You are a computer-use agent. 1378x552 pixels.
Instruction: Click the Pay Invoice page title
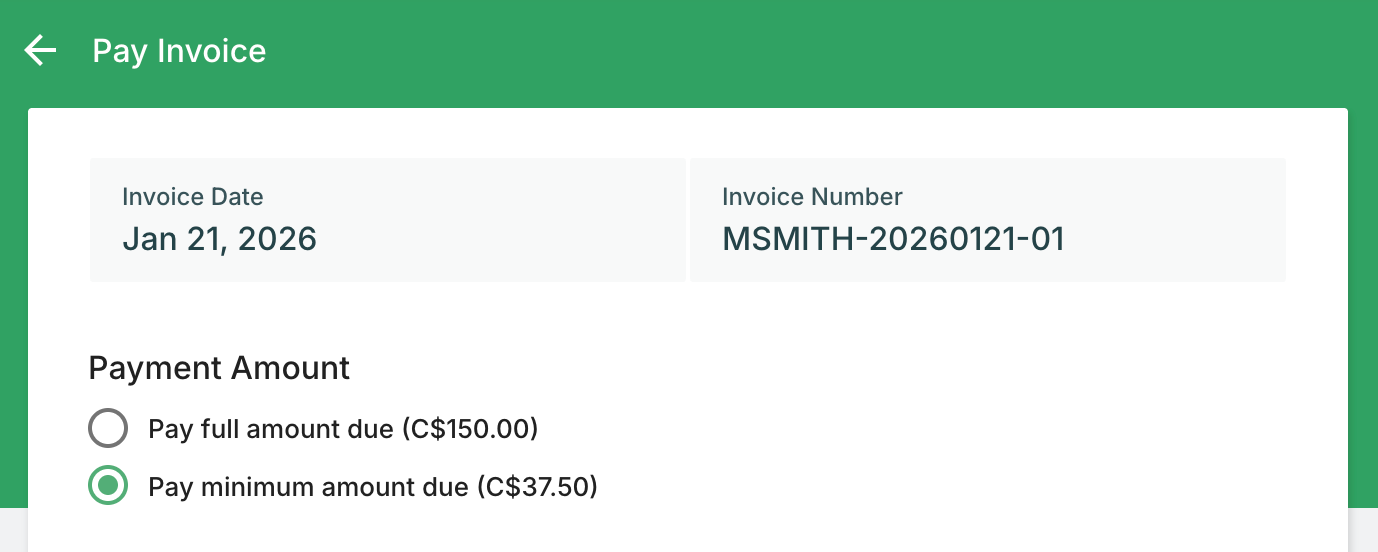(179, 51)
